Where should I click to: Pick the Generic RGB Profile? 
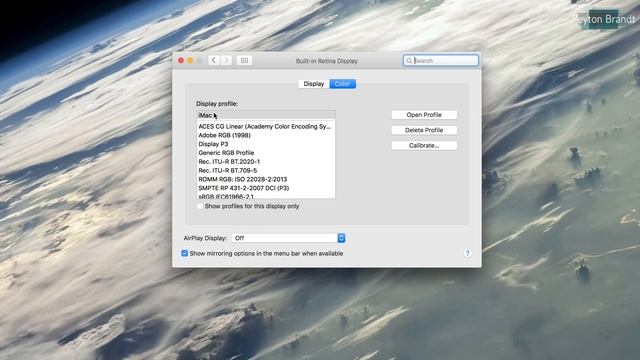(266, 153)
